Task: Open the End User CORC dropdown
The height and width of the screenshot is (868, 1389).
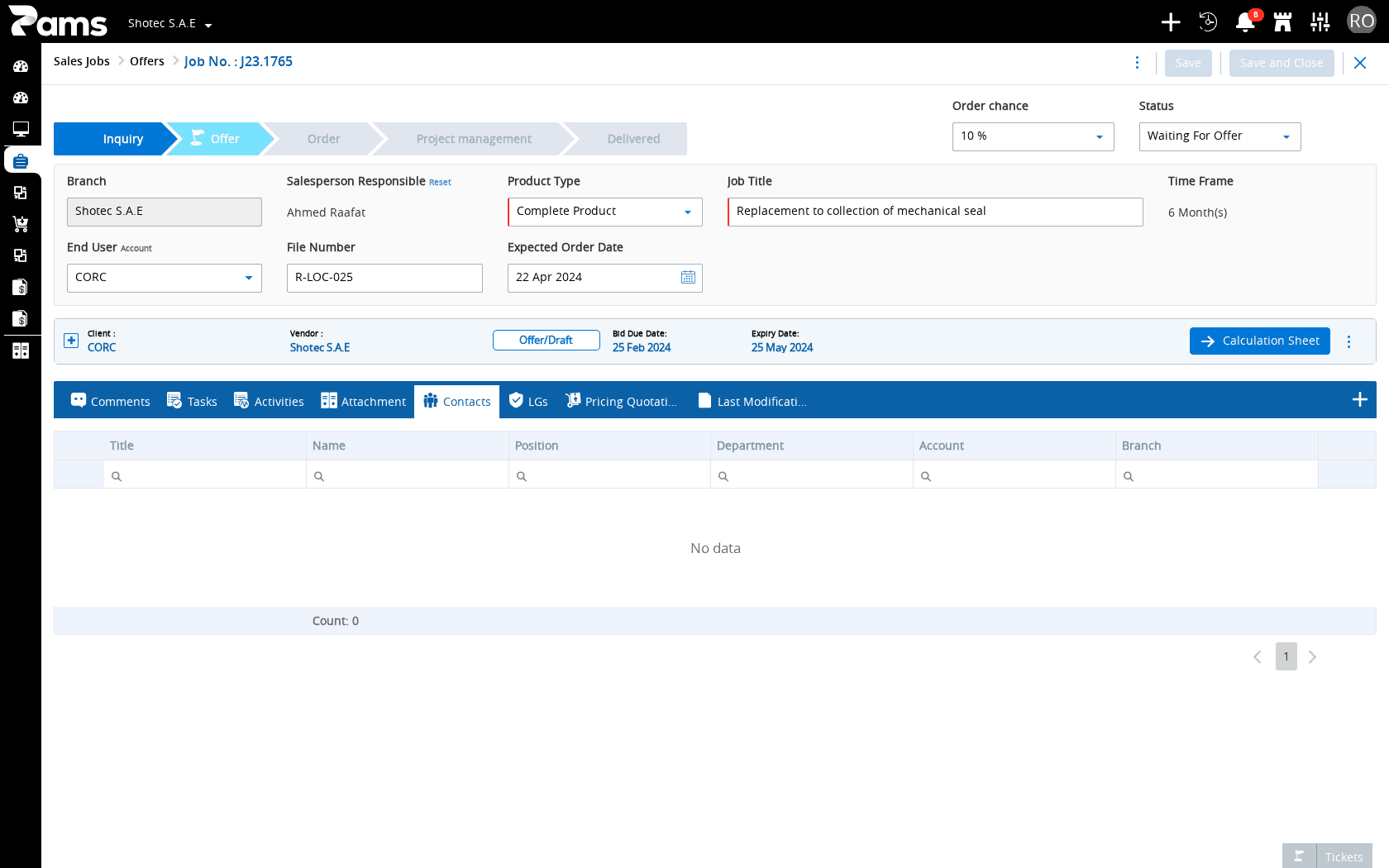Action: [165, 278]
